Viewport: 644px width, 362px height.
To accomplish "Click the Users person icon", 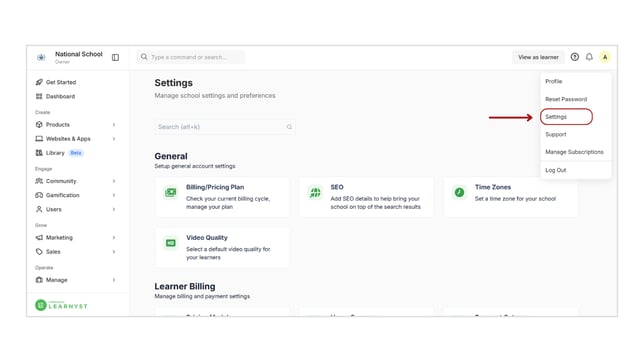I will [x=39, y=209].
